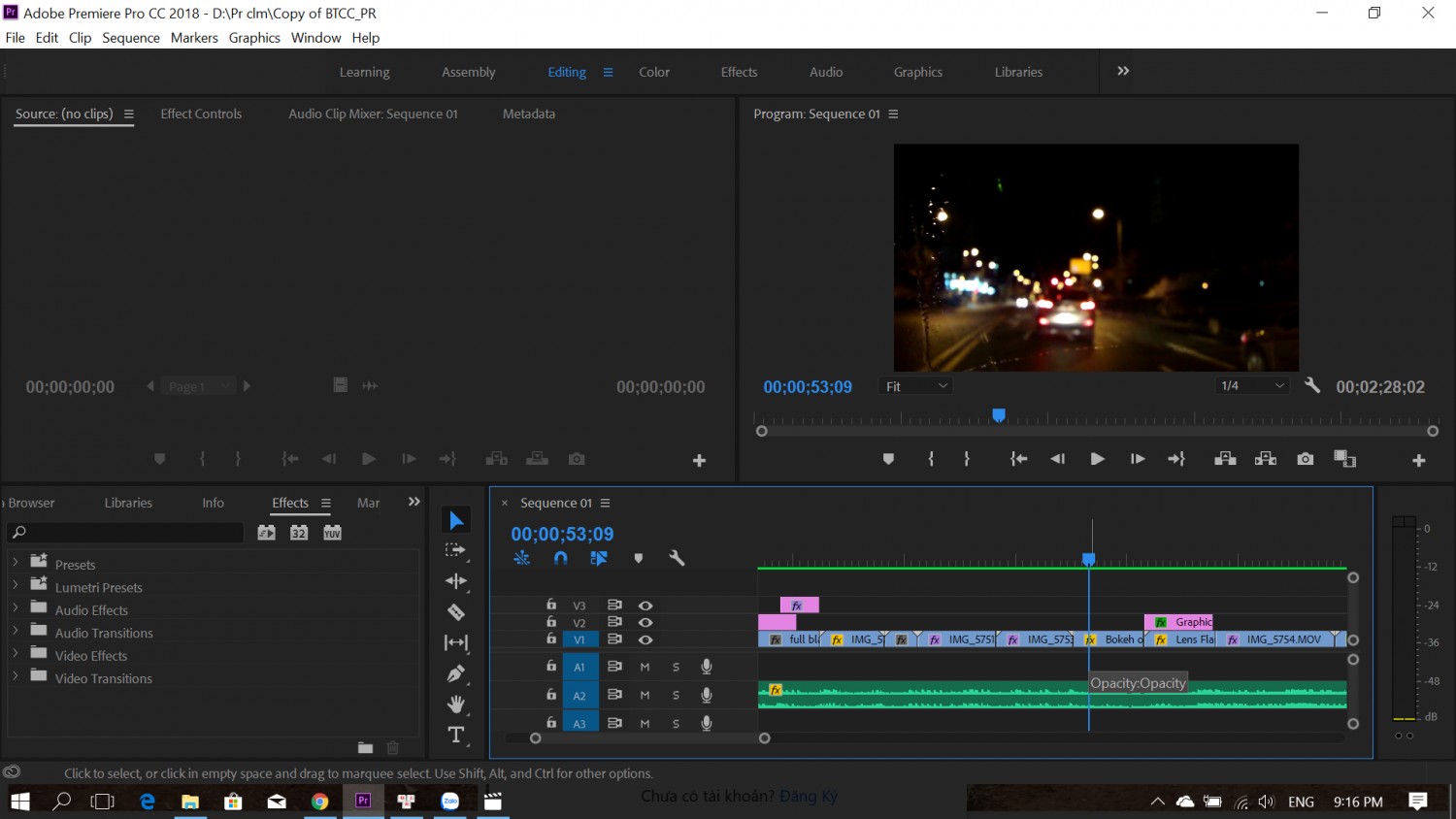Select the Ripple Edit tool
Screen dimensions: 1456x819
point(455,581)
